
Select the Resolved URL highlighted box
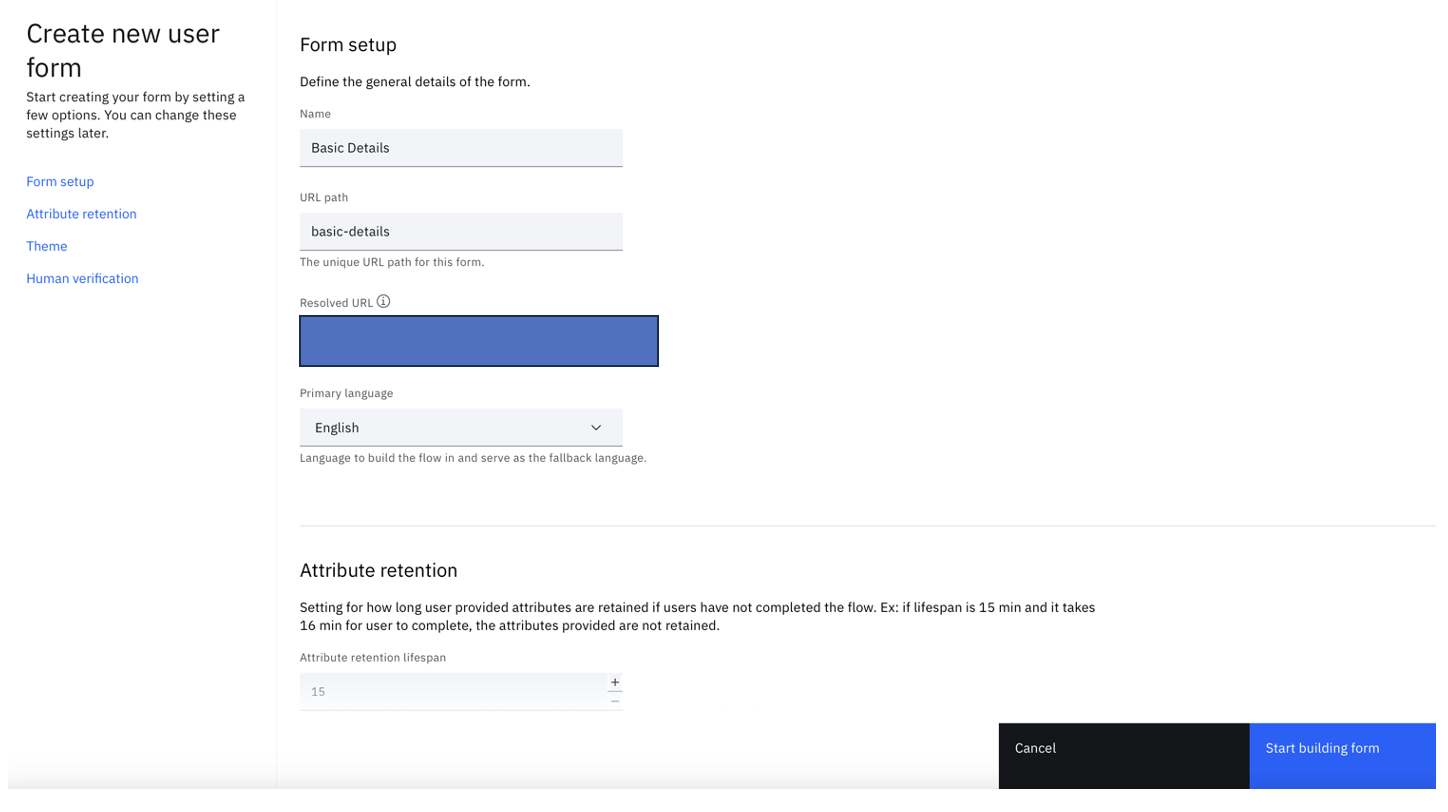pos(478,341)
